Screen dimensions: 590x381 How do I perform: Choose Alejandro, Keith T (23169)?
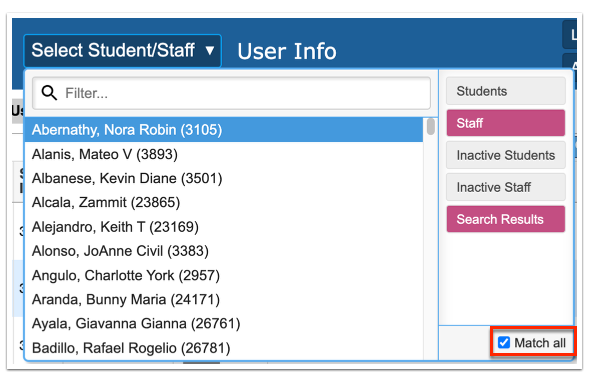tap(224, 227)
